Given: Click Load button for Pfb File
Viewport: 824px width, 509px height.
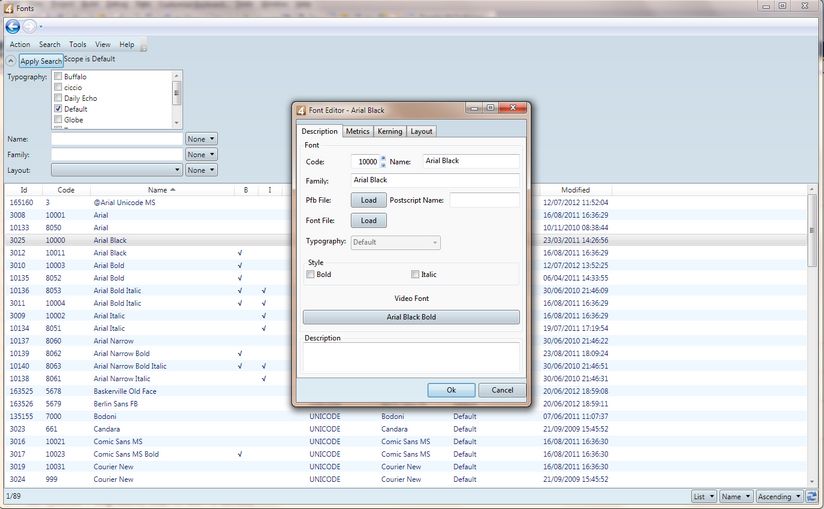Looking at the screenshot, I should 369,200.
